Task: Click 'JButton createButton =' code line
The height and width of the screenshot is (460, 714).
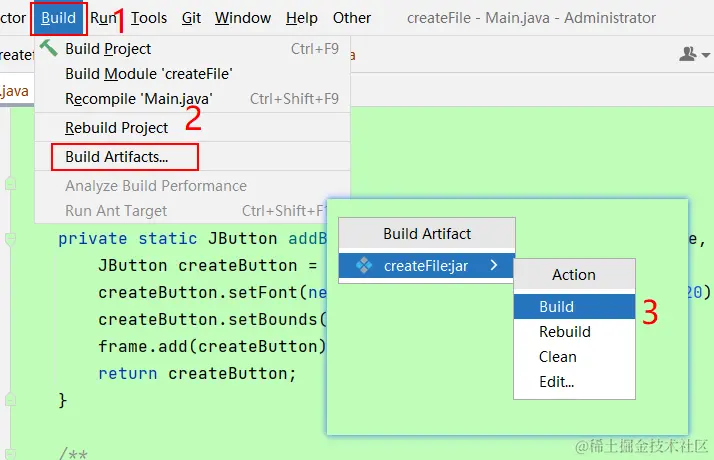Action: 208,266
